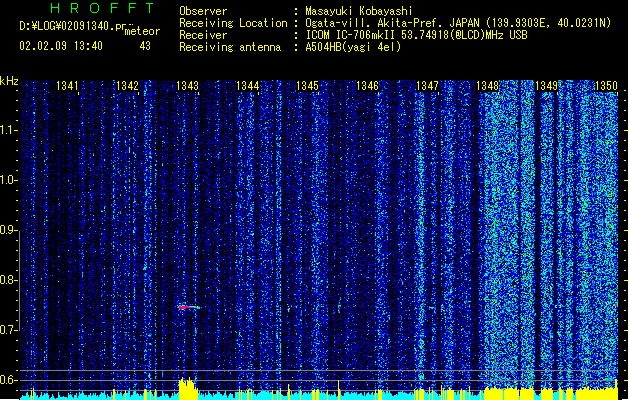Click the meteor count value 43
The image size is (629, 400).
point(145,46)
